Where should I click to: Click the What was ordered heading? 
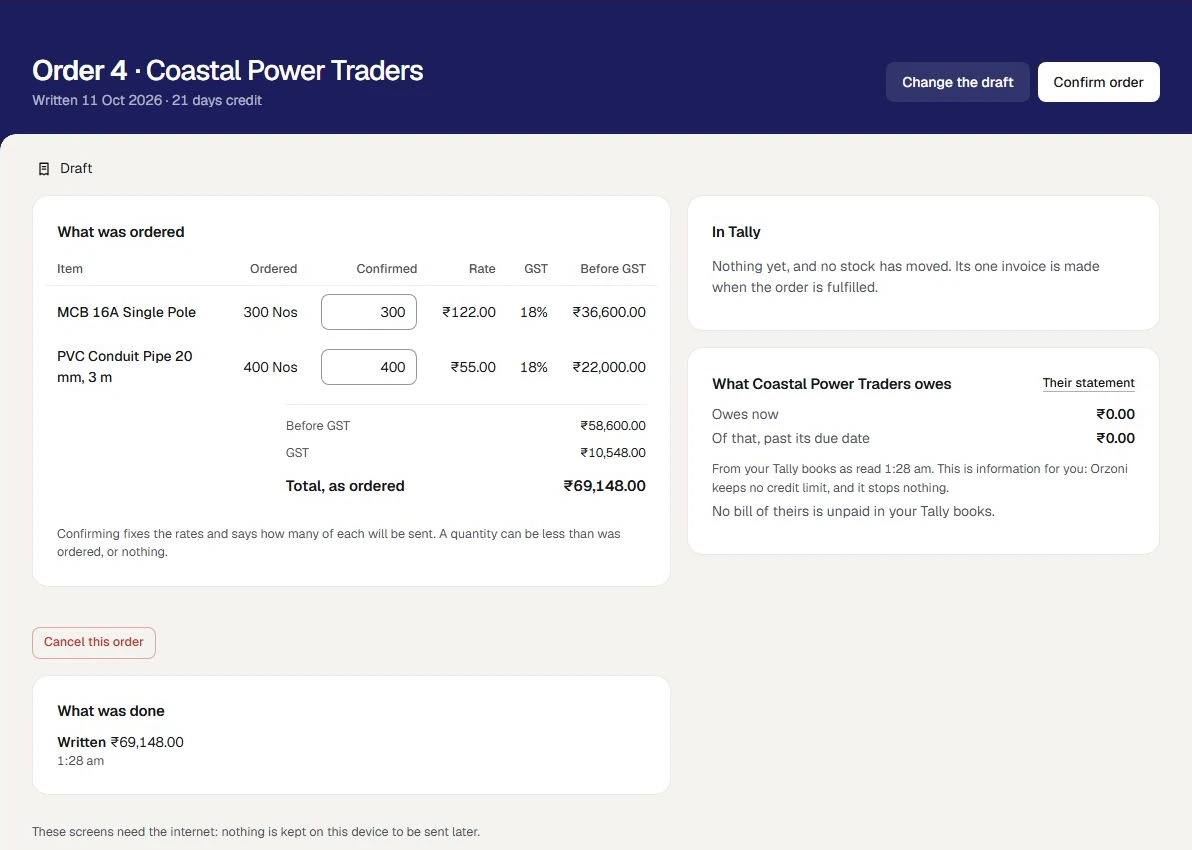(x=121, y=232)
